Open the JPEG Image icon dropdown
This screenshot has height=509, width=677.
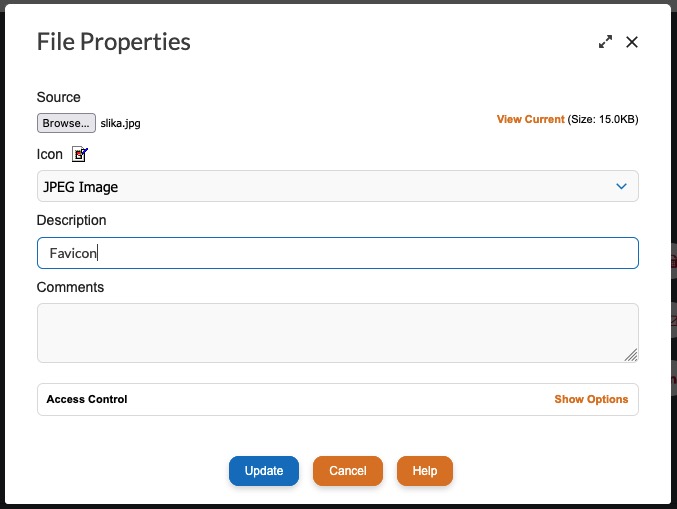338,186
